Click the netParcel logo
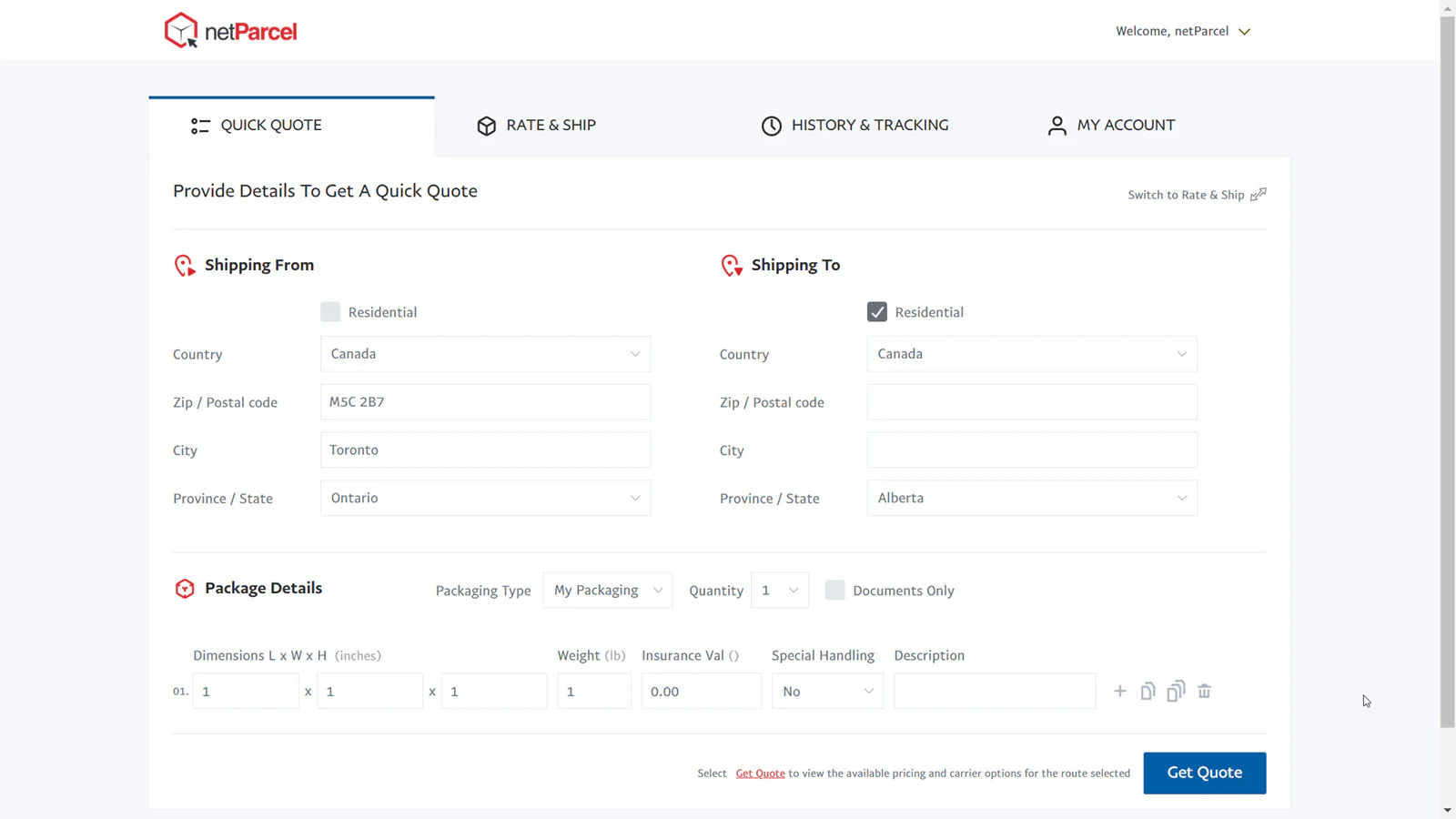The height and width of the screenshot is (819, 1456). point(230,29)
